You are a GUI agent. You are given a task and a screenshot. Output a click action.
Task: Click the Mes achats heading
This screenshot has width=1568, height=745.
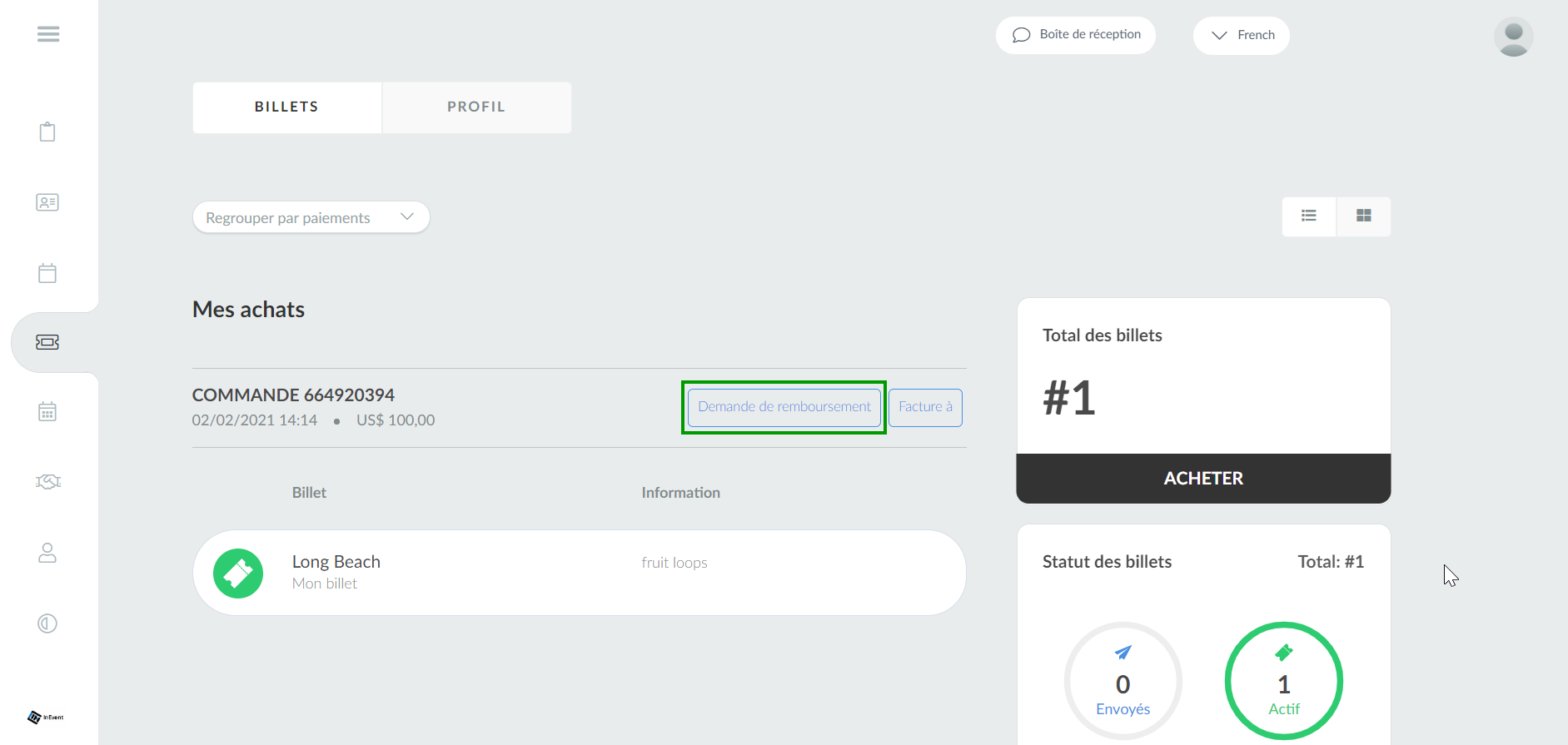tap(248, 310)
